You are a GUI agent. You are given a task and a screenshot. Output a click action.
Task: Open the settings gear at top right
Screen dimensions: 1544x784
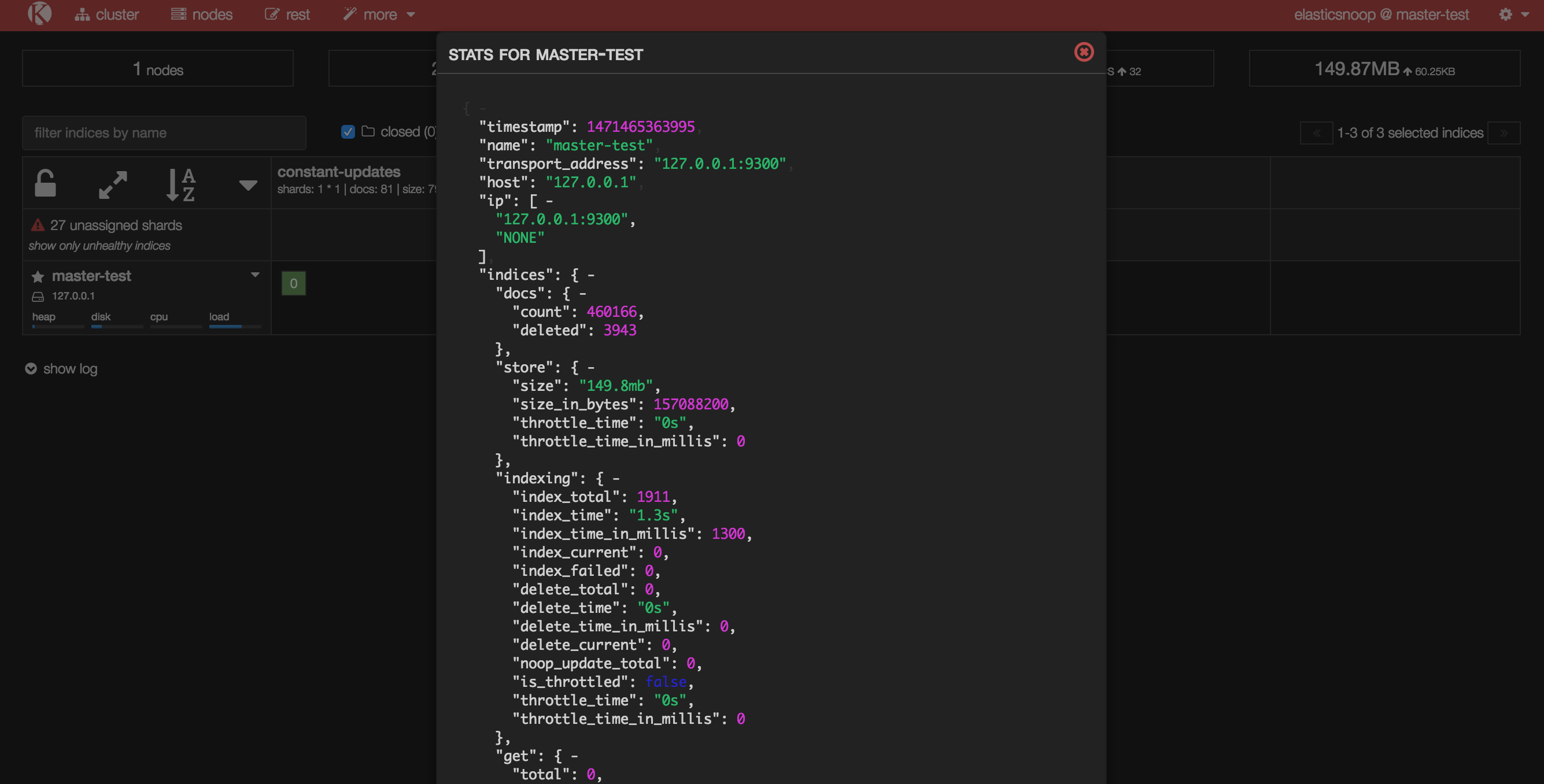pyautogui.click(x=1507, y=15)
